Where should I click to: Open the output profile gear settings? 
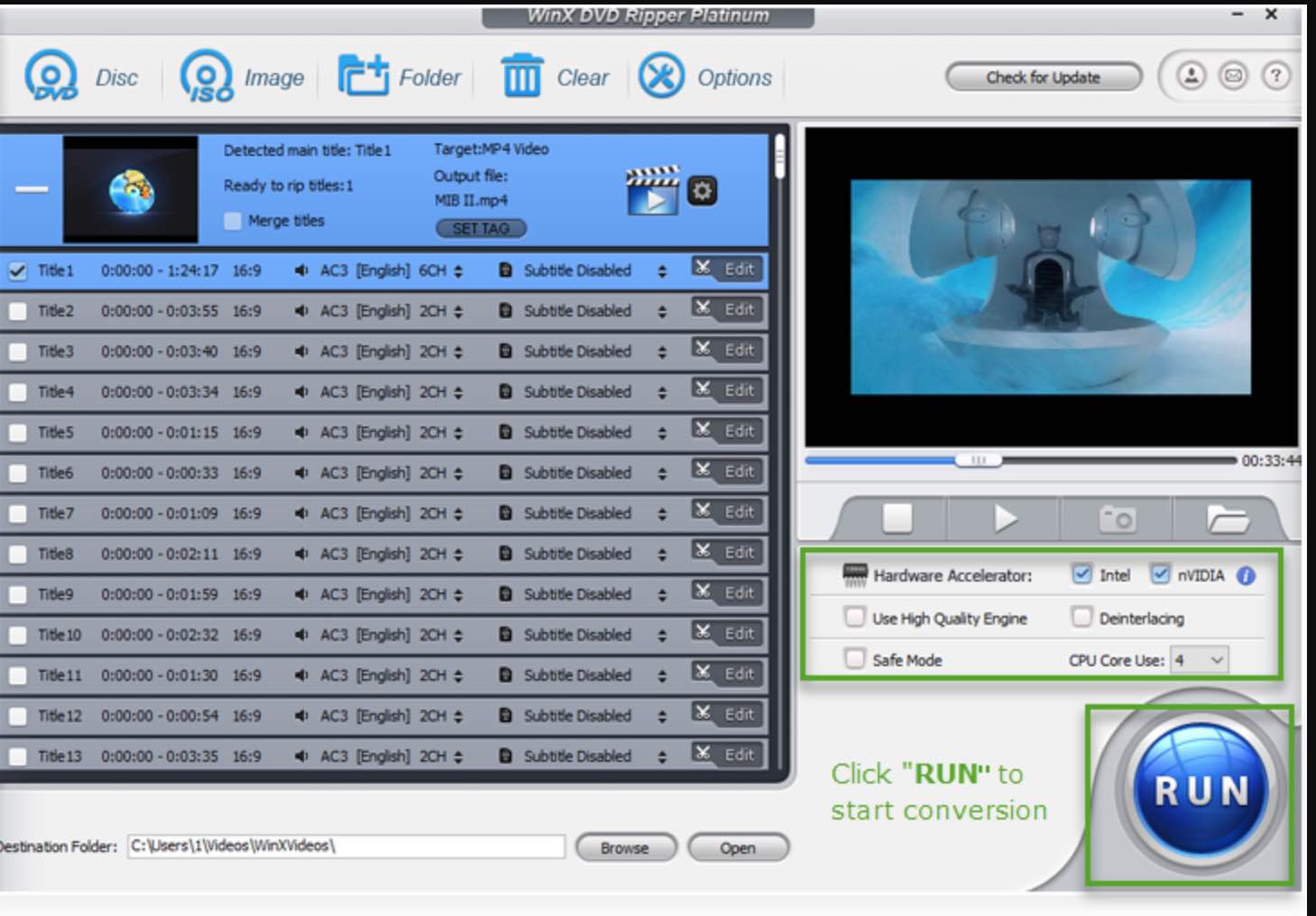(703, 191)
